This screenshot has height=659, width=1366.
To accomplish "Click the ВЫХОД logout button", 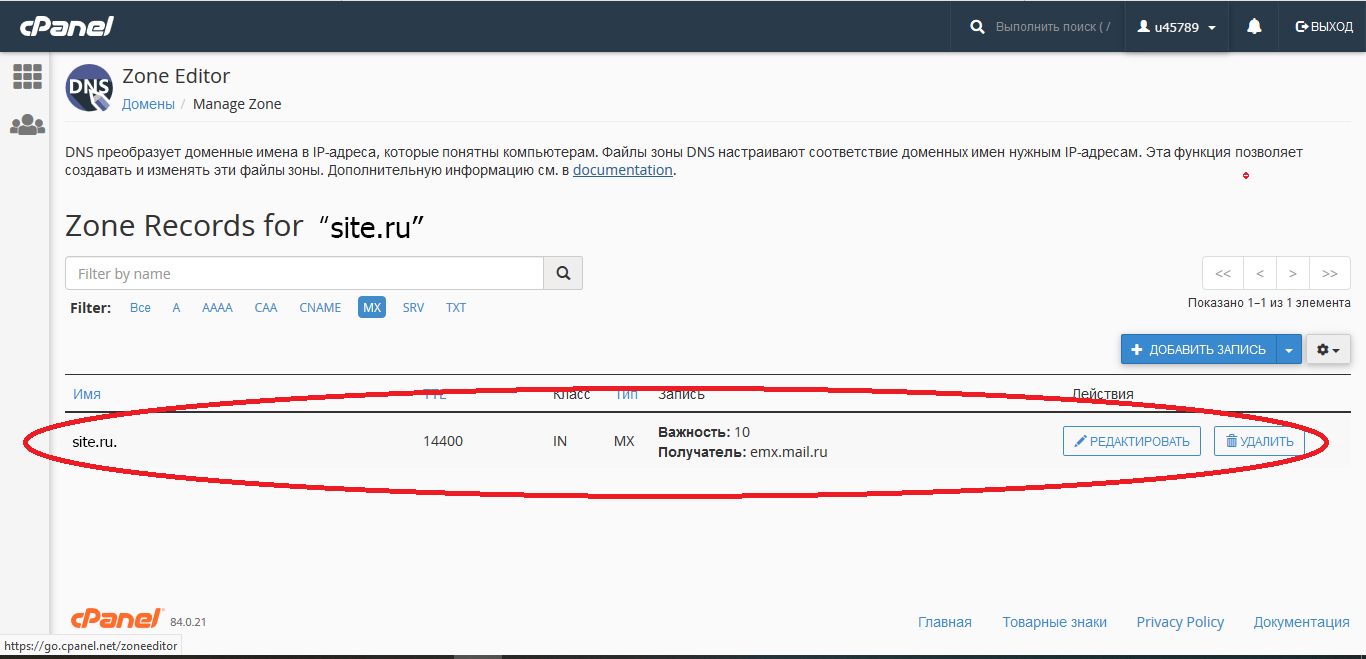I will [x=1324, y=27].
